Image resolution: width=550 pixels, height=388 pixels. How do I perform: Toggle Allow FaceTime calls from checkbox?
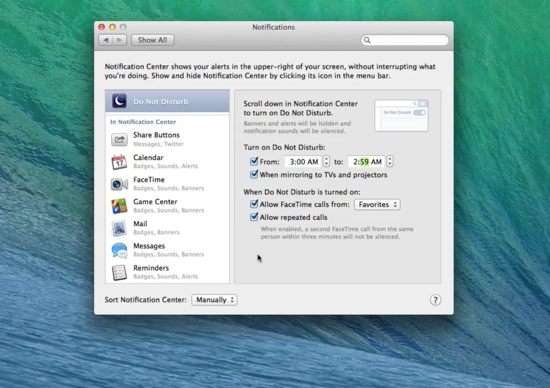click(x=254, y=204)
